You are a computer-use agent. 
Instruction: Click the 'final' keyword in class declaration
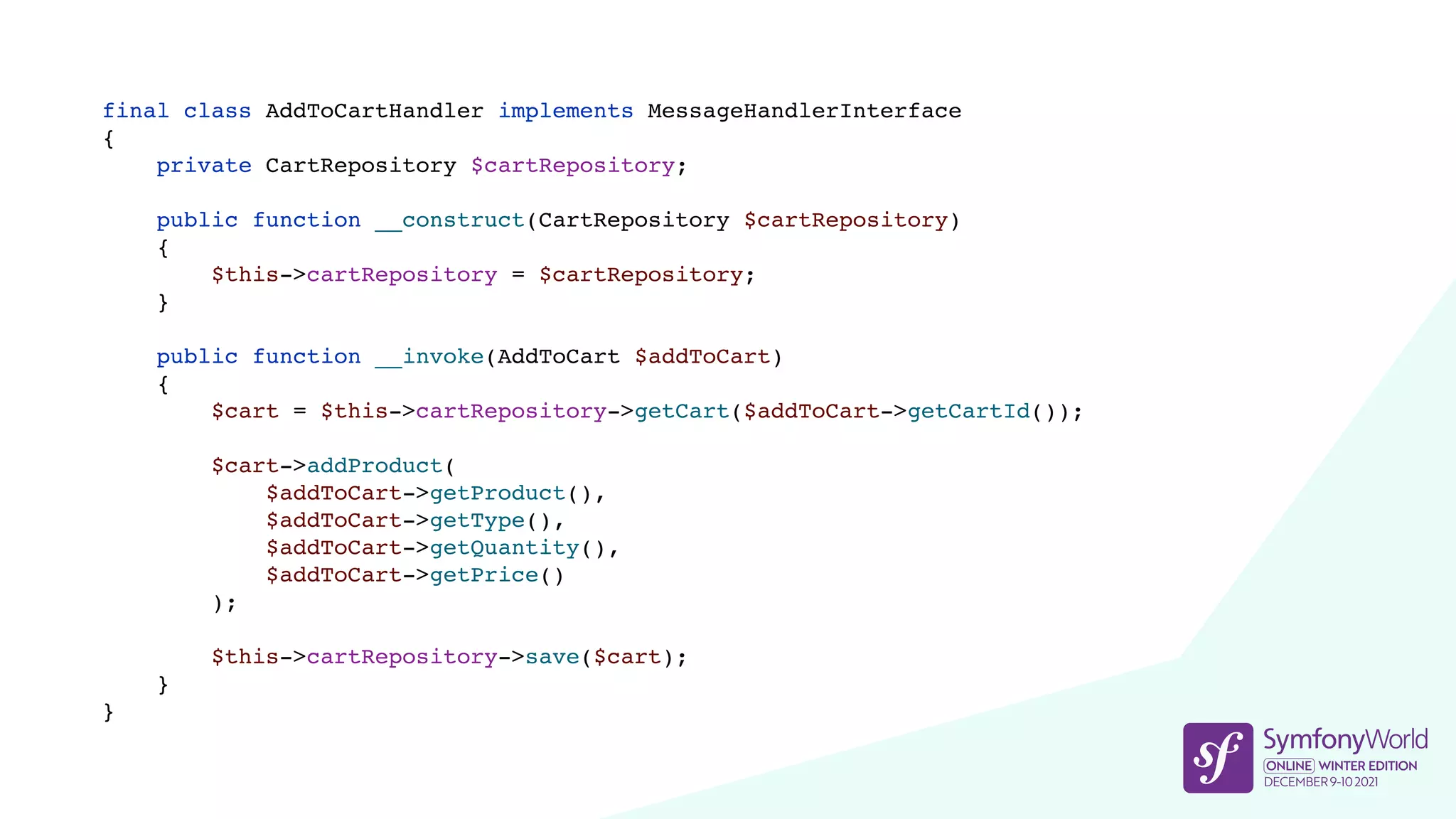136,111
